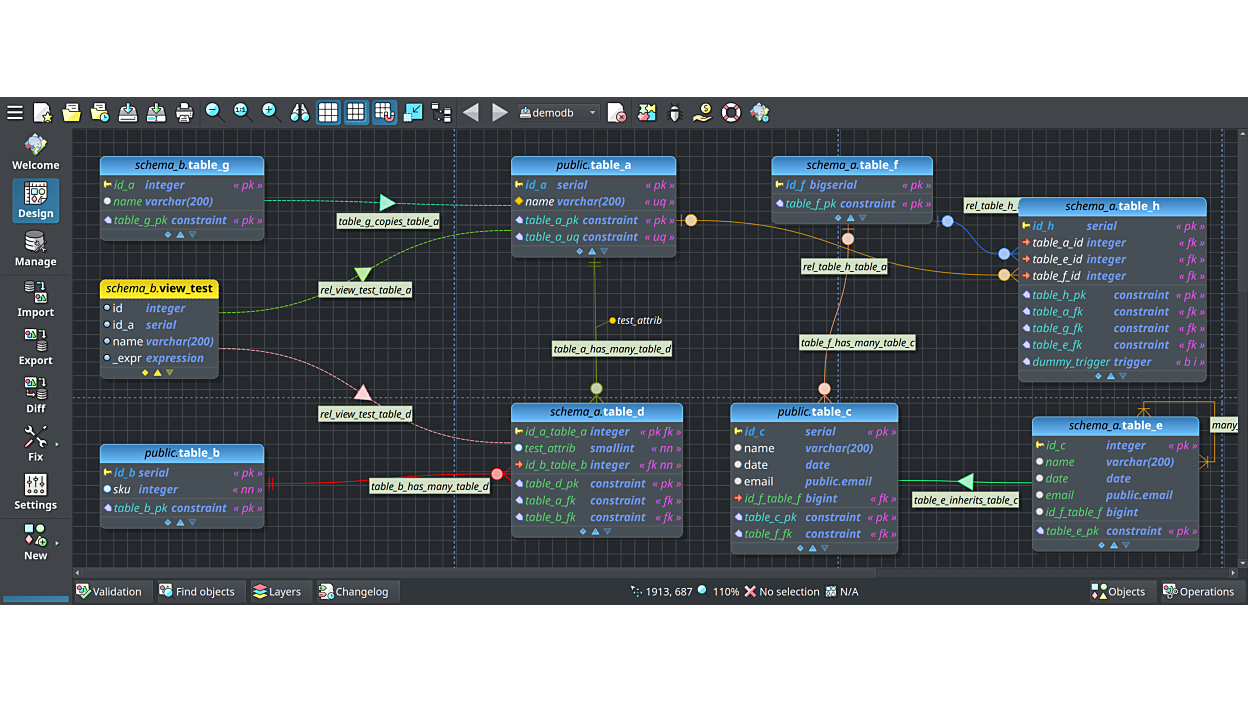Open the Layers panel tab
Screen dimensions: 1248x702
pyautogui.click(x=276, y=592)
